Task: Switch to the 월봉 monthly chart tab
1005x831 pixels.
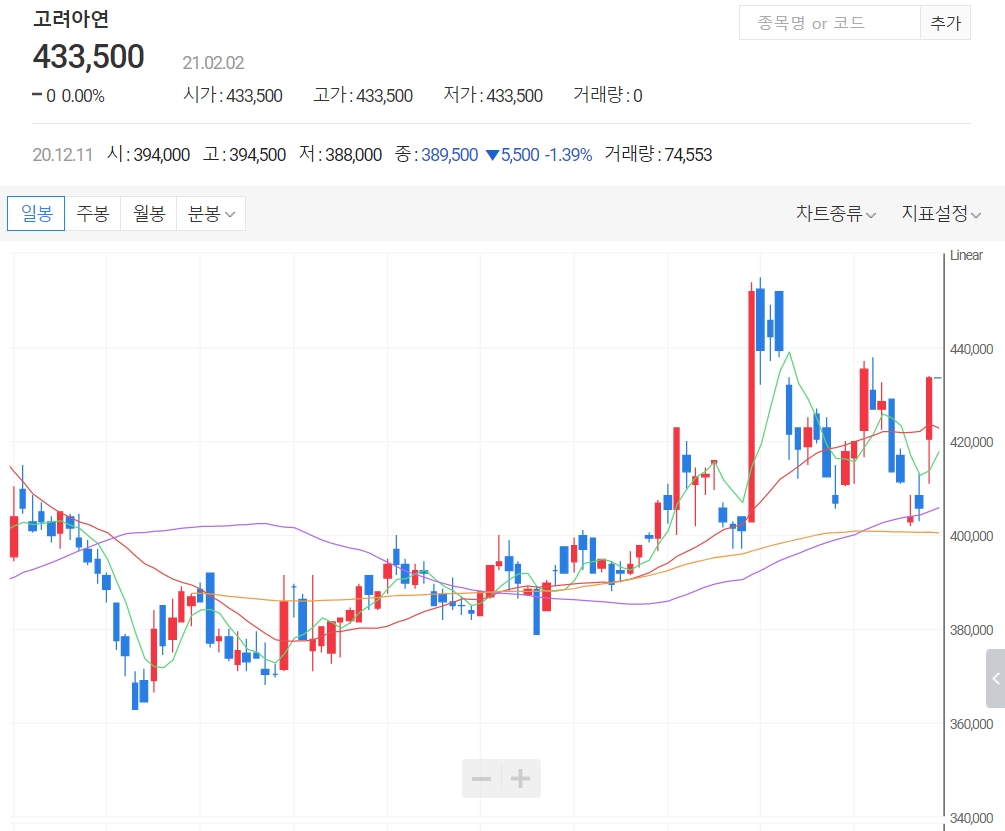Action: click(x=149, y=213)
